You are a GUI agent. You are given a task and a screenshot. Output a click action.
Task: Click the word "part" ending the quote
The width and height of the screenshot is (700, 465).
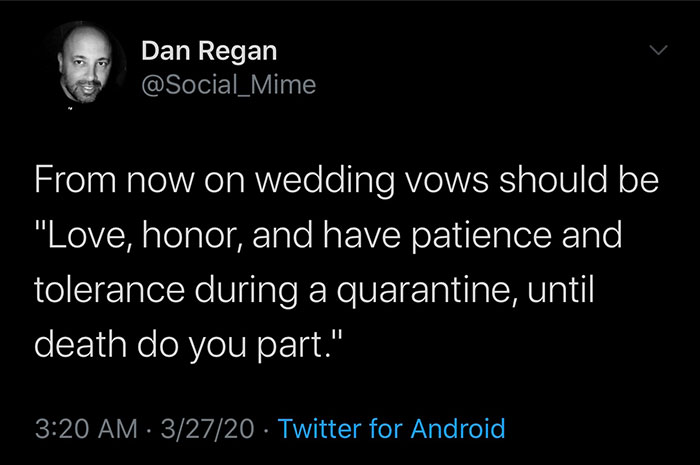click(x=290, y=346)
